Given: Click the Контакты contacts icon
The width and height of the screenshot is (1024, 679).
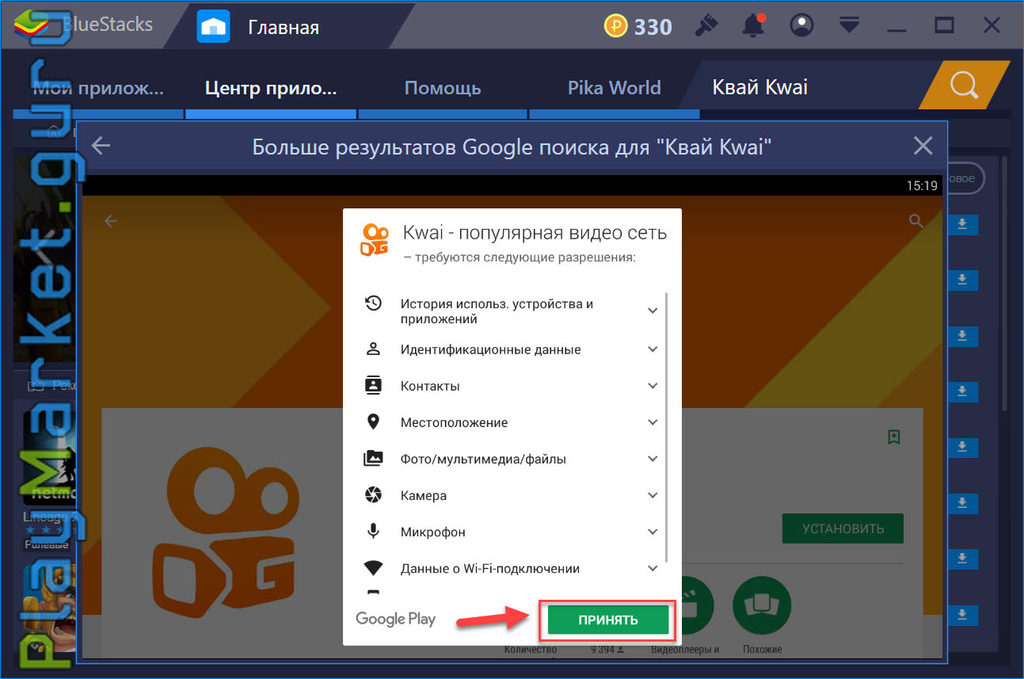Looking at the screenshot, I should click(373, 385).
